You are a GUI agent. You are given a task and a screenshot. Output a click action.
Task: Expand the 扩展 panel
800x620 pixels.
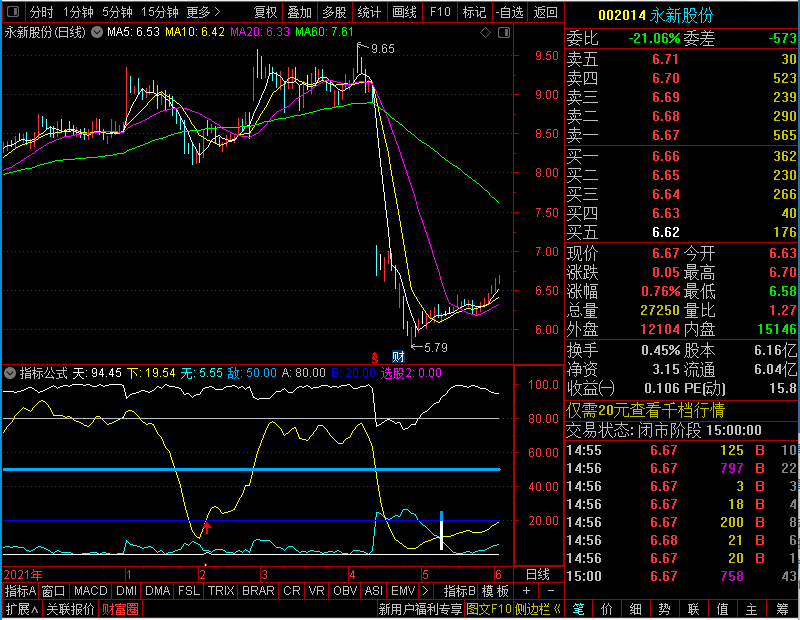22,609
